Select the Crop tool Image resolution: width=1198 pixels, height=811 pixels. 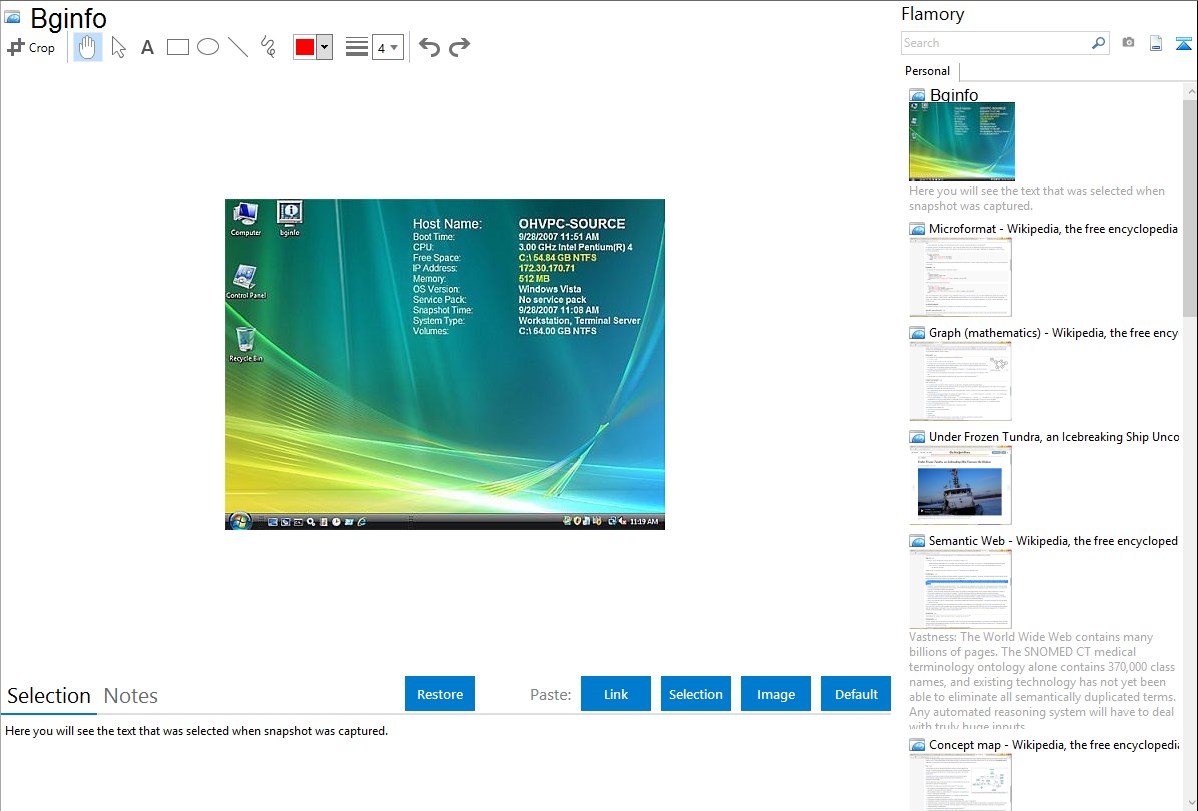pyautogui.click(x=31, y=47)
